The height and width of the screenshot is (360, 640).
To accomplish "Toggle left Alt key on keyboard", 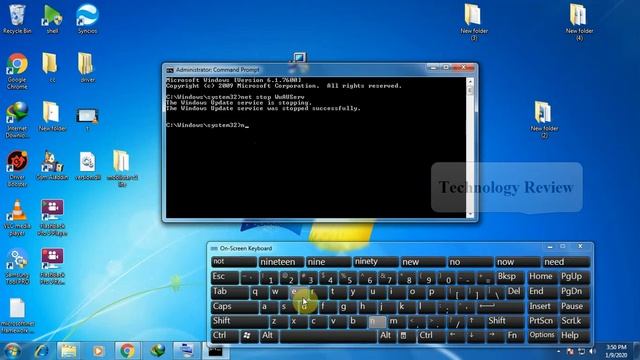I will (268, 336).
